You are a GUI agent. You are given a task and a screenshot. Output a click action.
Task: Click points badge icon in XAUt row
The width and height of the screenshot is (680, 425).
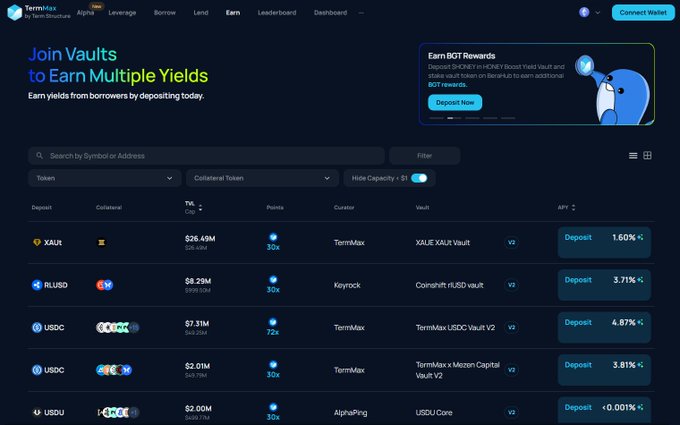(273, 237)
